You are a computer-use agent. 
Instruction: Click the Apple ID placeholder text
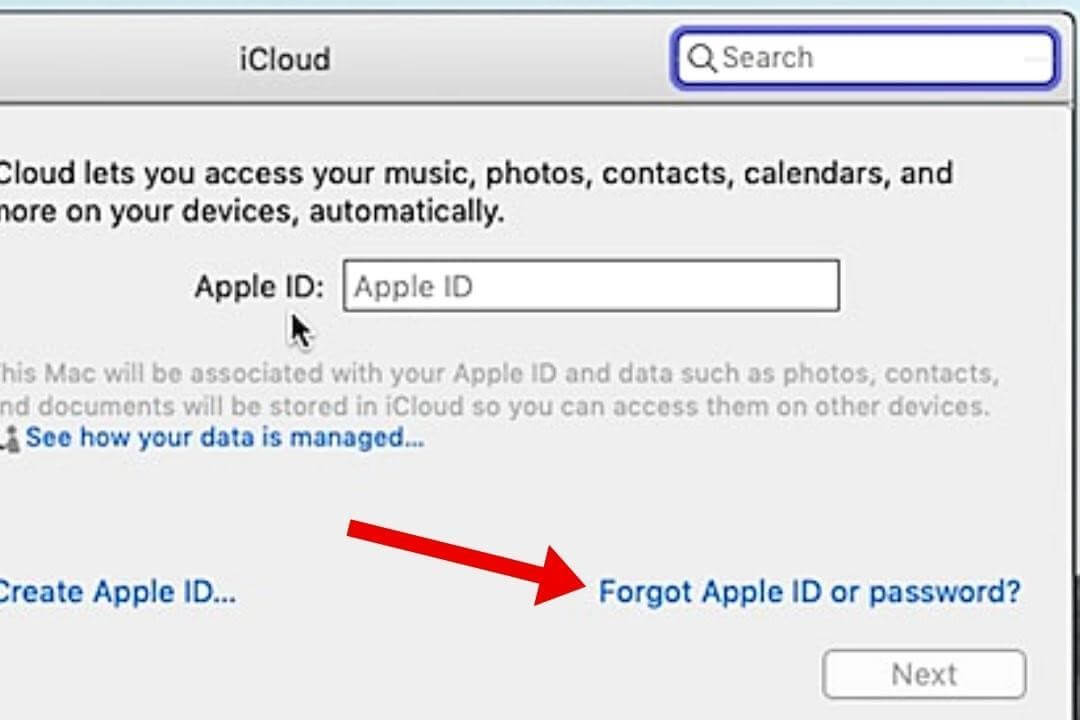[413, 287]
